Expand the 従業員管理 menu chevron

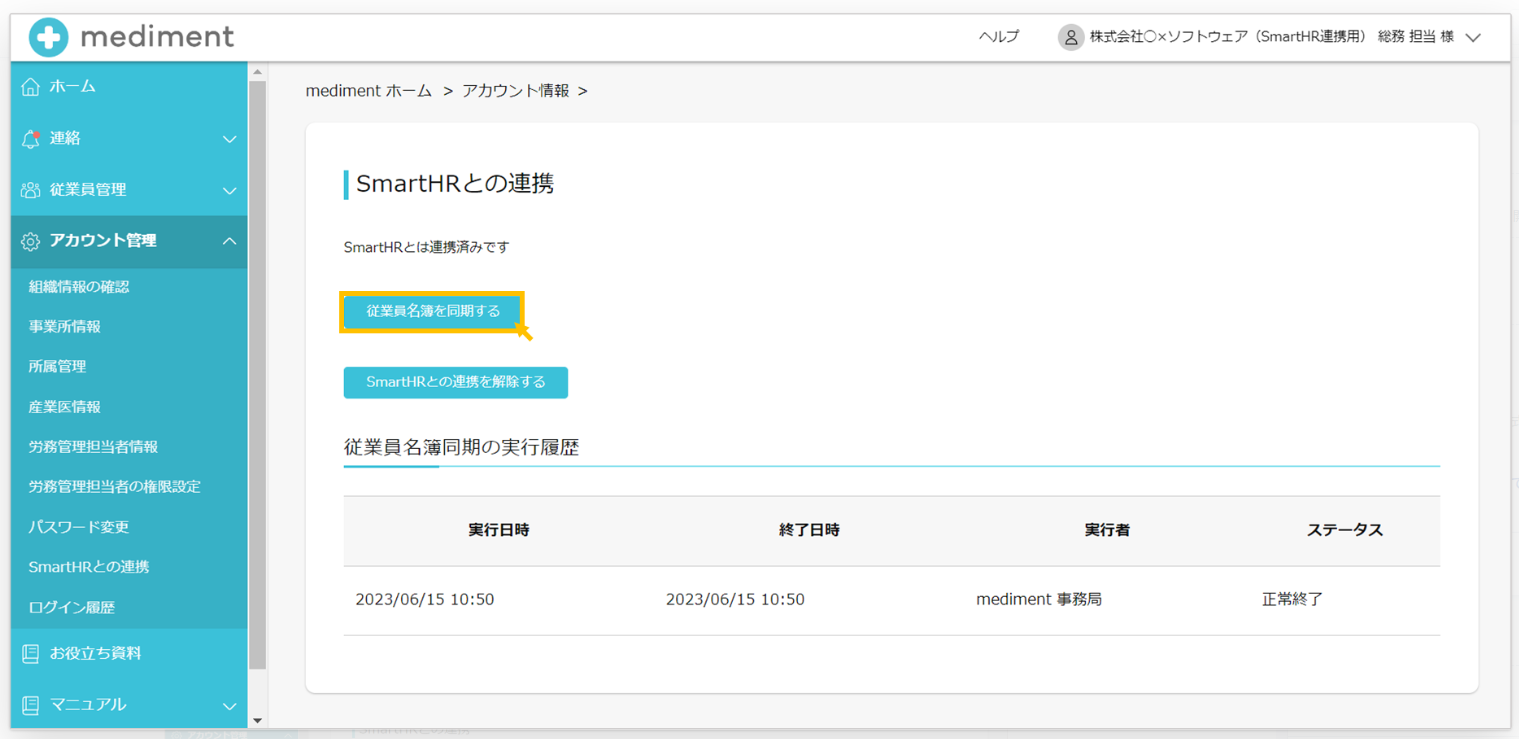(x=229, y=190)
